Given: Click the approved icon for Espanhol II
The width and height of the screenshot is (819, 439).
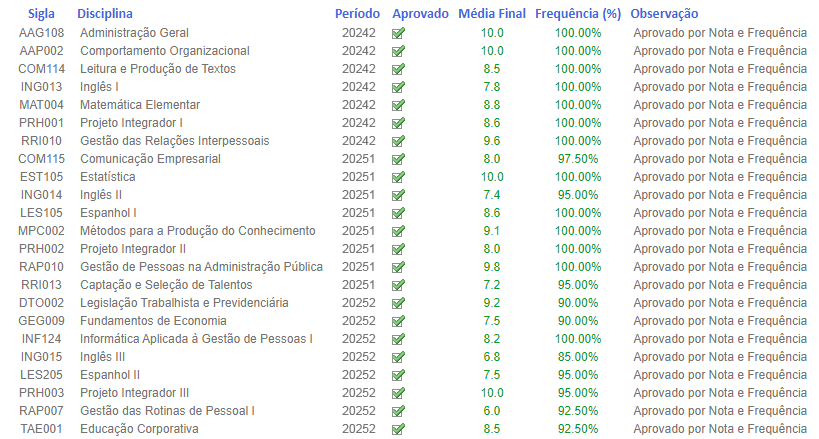Looking at the screenshot, I should pyautogui.click(x=399, y=375).
